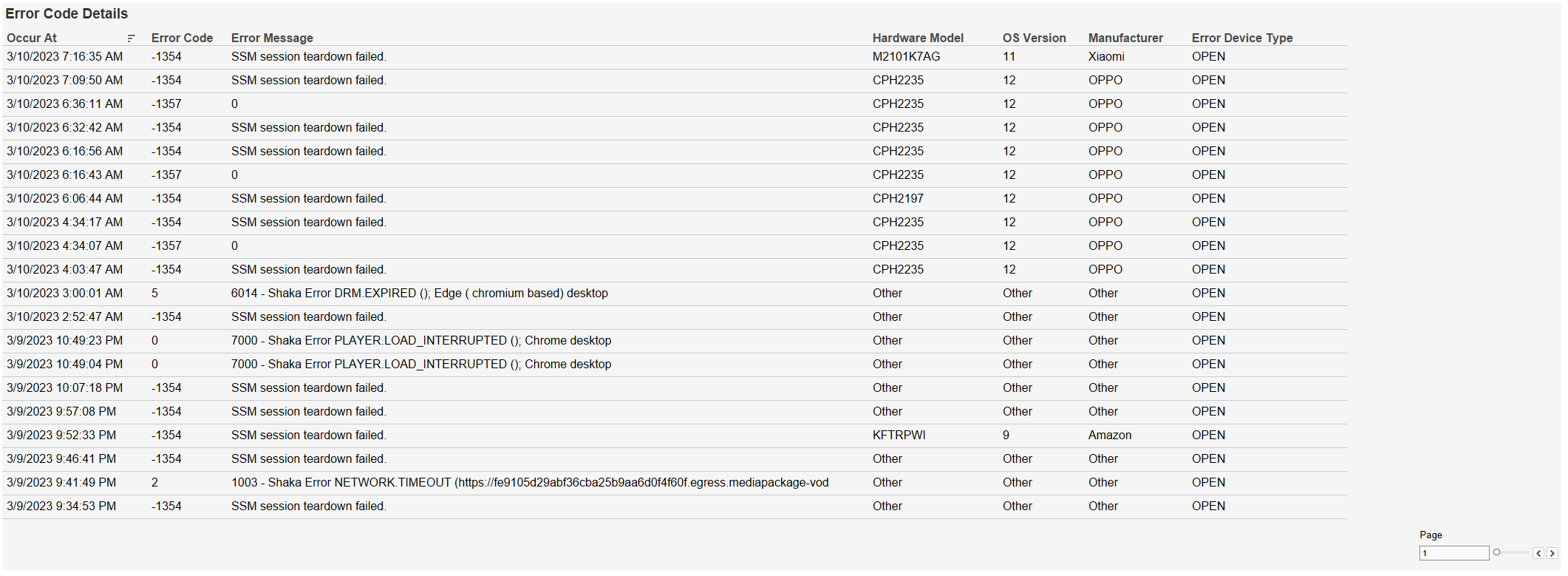The image size is (1568, 576).
Task: Select the CPH2197 hardware model cell
Action: click(898, 199)
